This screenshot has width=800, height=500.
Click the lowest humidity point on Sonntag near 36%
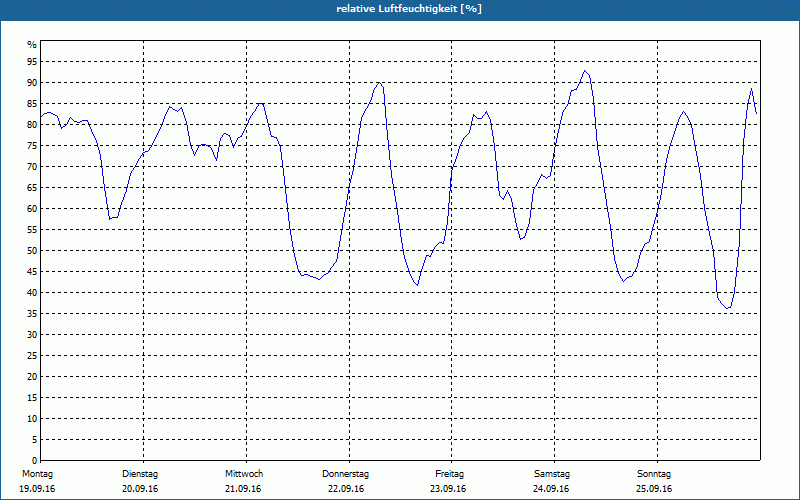tap(728, 308)
